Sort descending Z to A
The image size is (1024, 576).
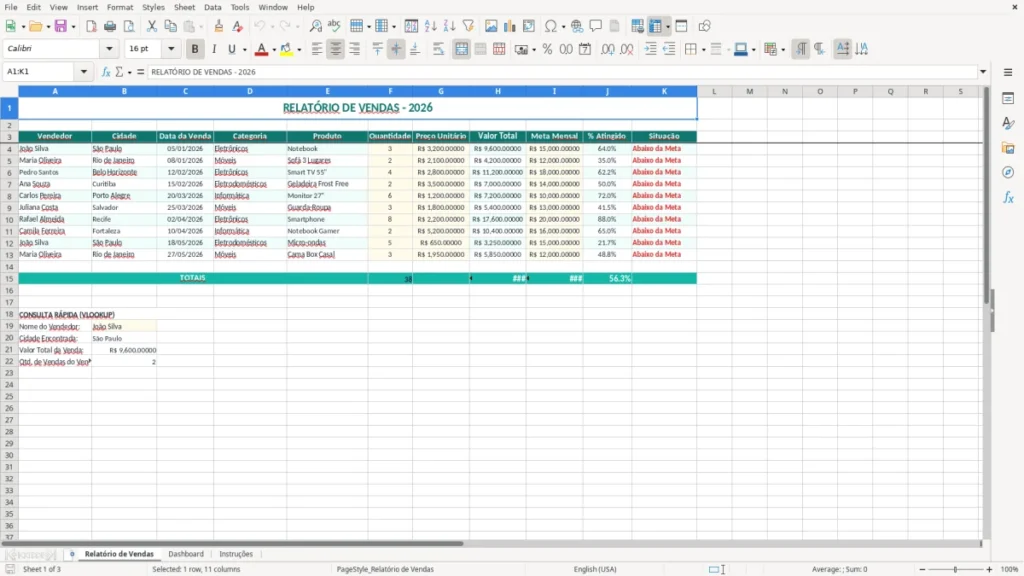point(449,26)
